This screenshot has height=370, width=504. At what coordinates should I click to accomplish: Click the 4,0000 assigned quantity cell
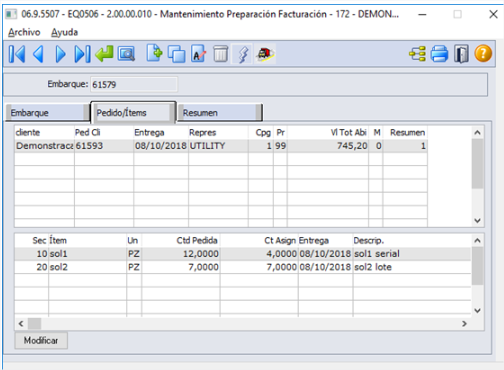tap(259, 254)
